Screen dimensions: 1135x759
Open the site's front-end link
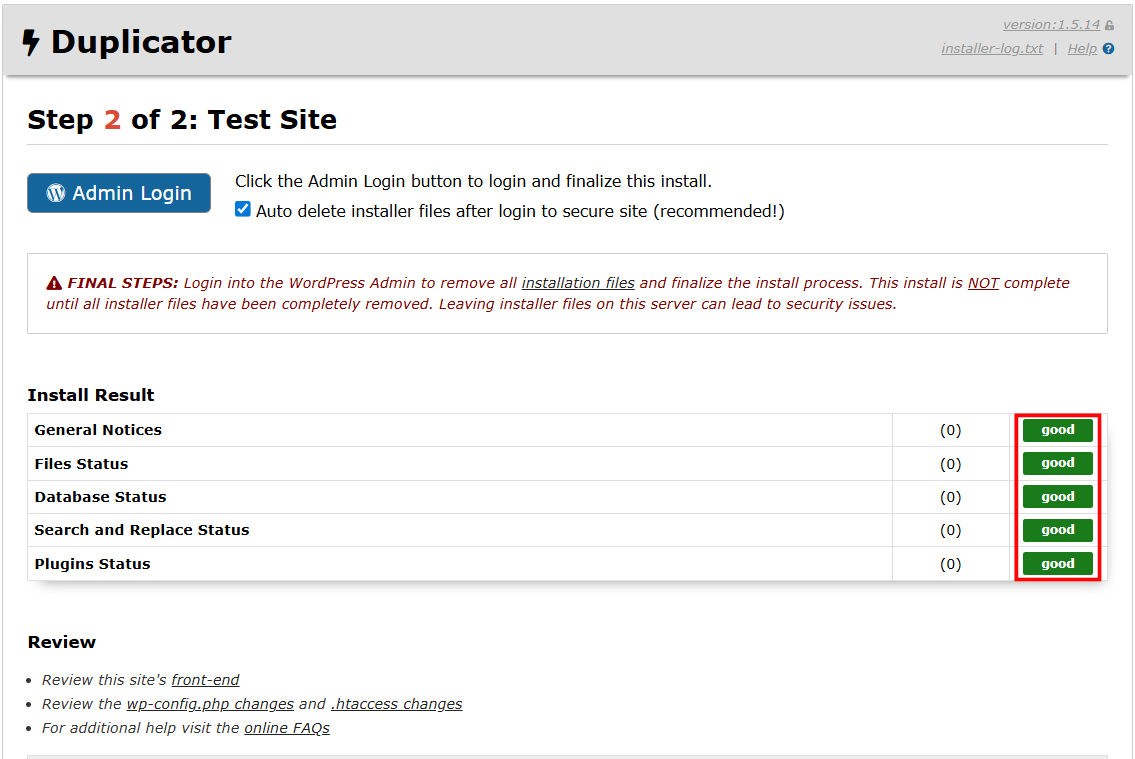point(205,680)
